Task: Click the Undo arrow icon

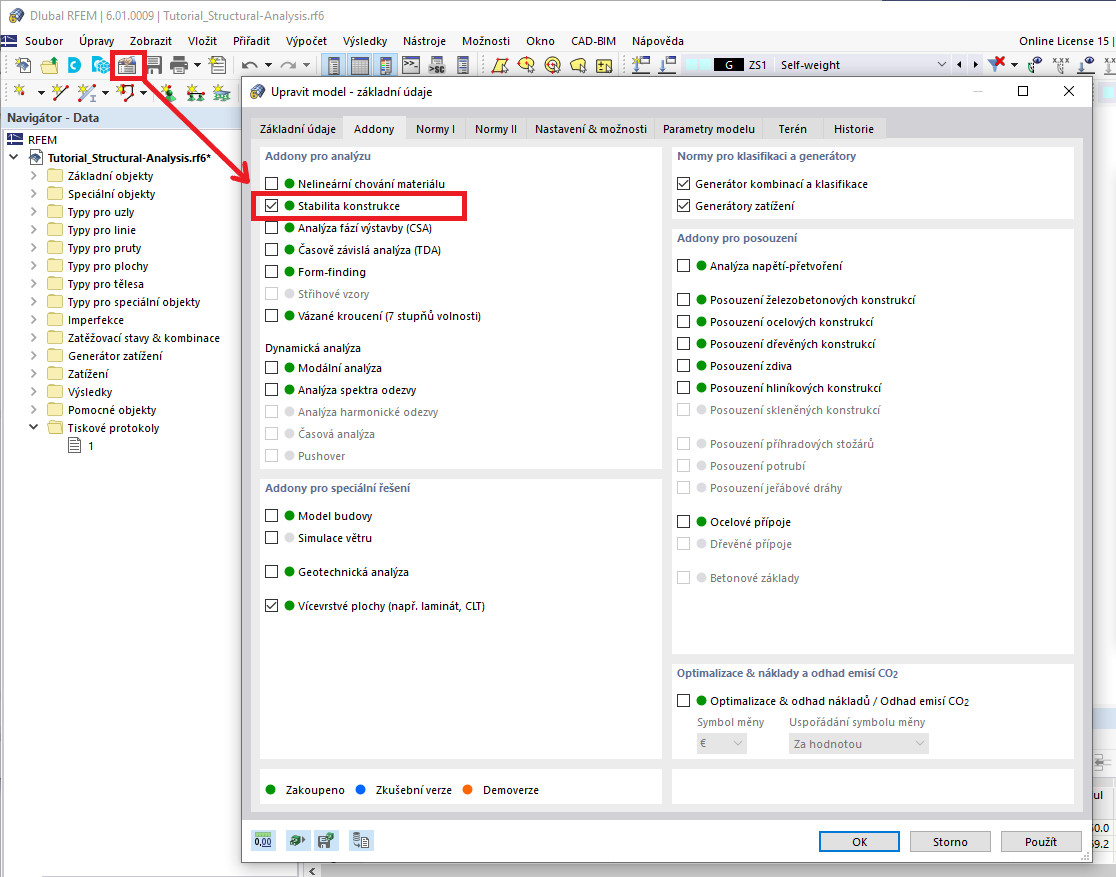Action: click(250, 65)
